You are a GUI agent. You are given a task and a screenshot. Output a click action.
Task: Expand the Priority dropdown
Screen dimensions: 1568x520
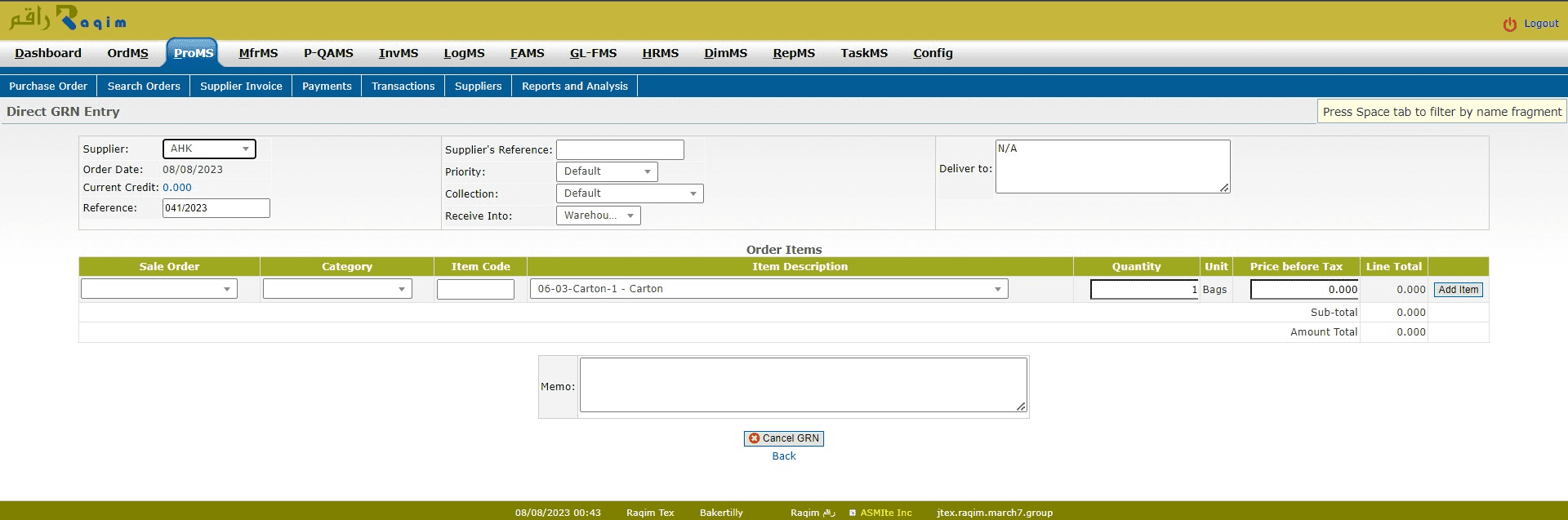pos(607,171)
